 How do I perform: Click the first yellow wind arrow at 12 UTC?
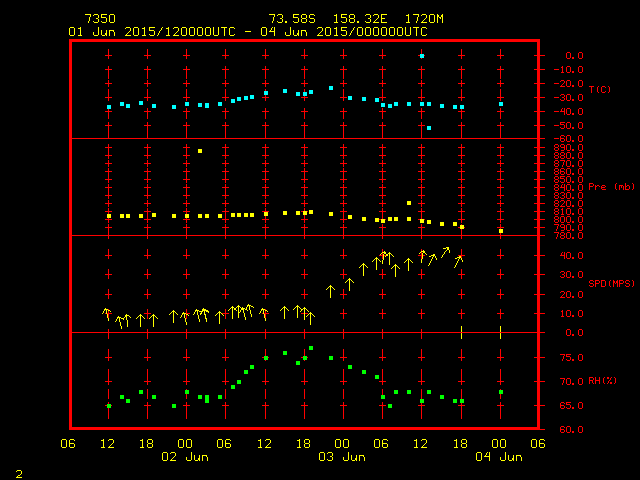[x=107, y=314]
